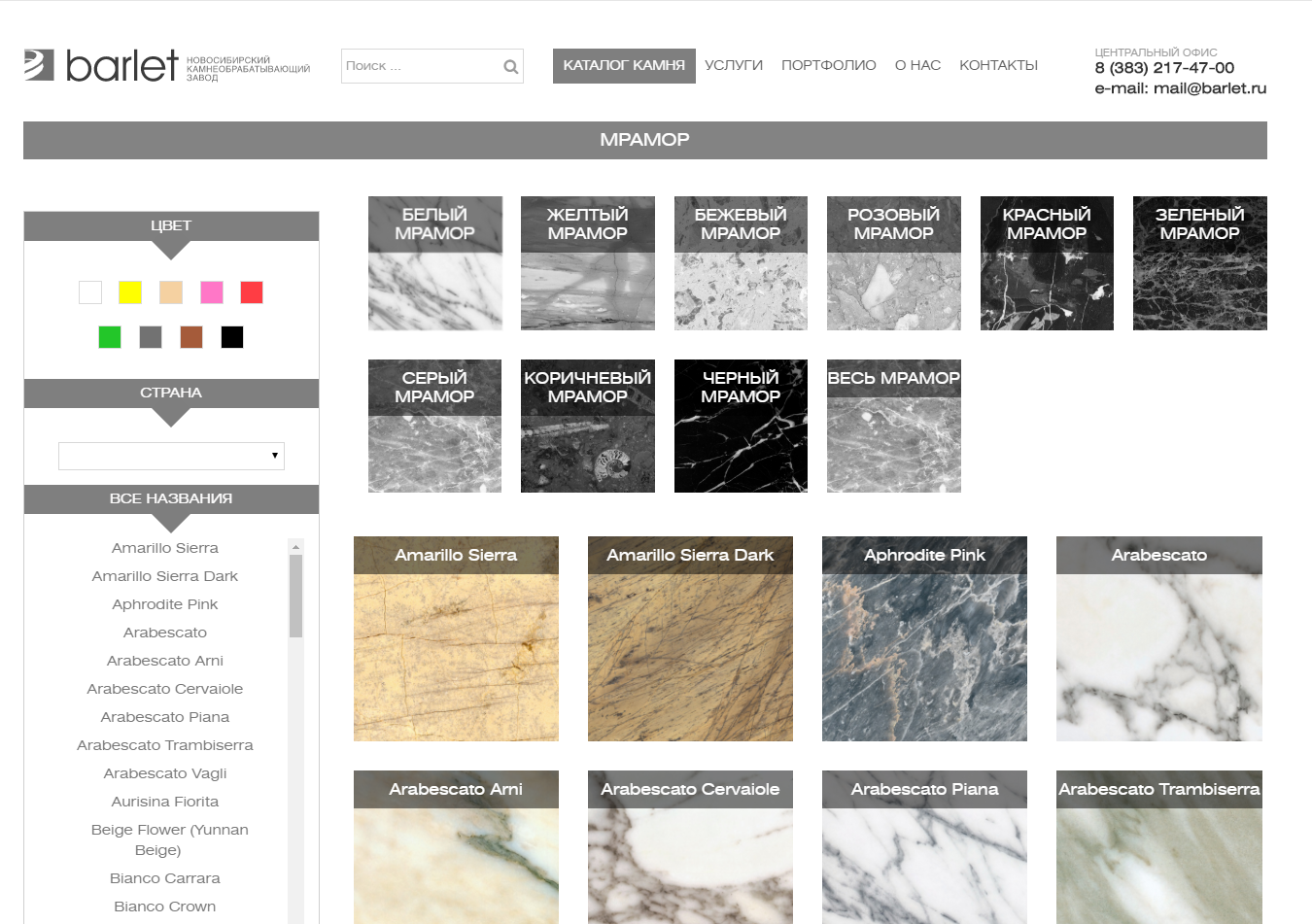Open the О НАС page

pyautogui.click(x=917, y=66)
